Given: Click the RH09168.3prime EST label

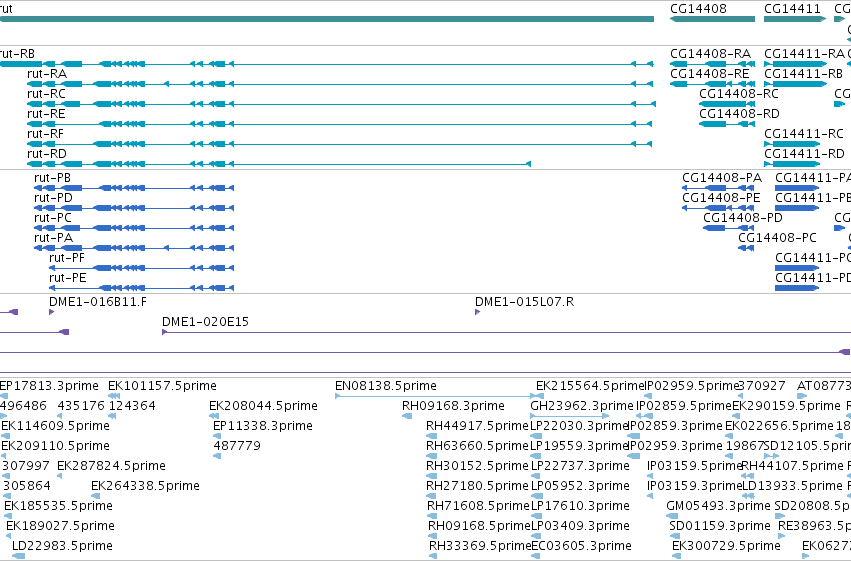Looking at the screenshot, I should (x=453, y=406).
